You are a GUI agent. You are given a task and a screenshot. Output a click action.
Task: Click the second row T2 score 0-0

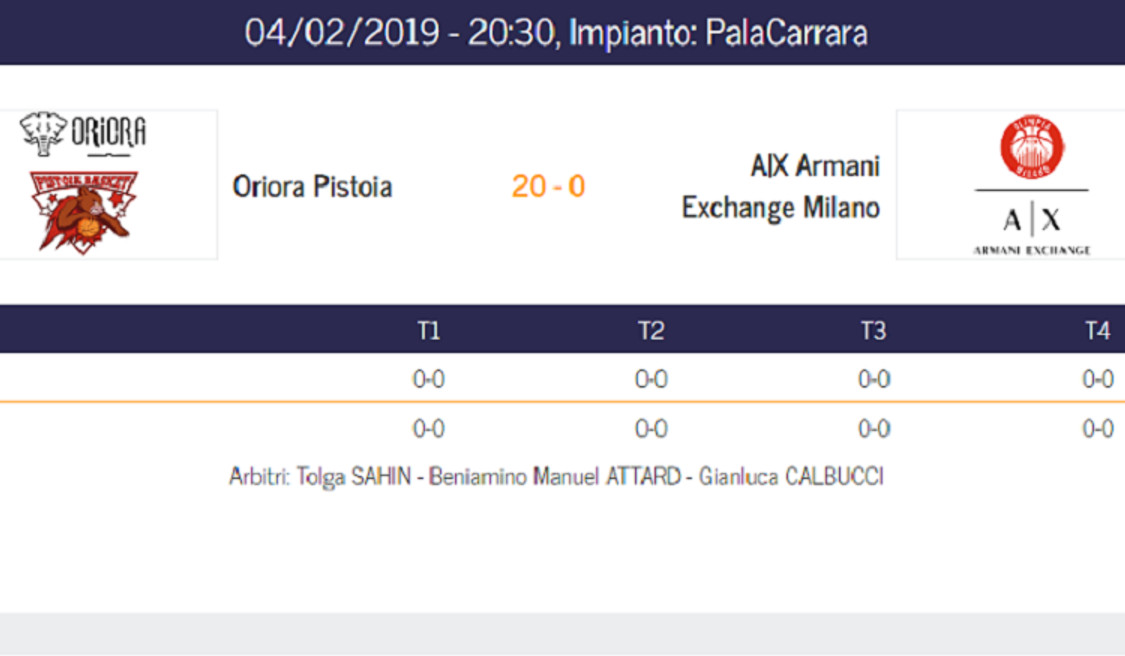[651, 429]
